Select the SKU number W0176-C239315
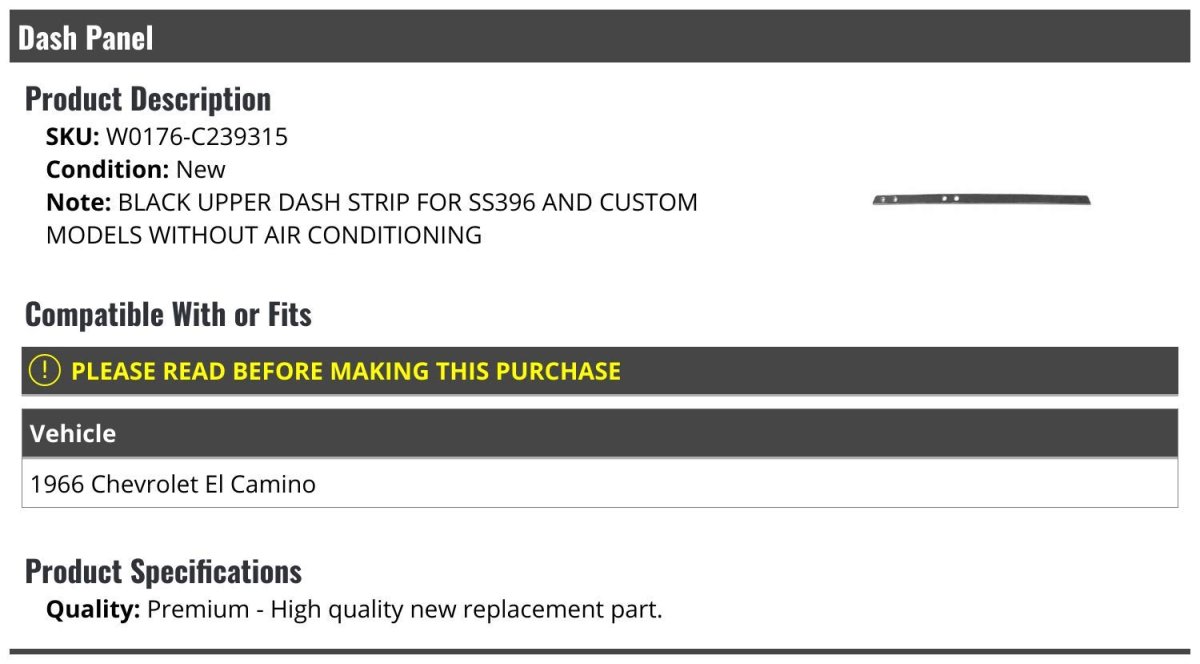The height and width of the screenshot is (664, 1200). [x=197, y=137]
